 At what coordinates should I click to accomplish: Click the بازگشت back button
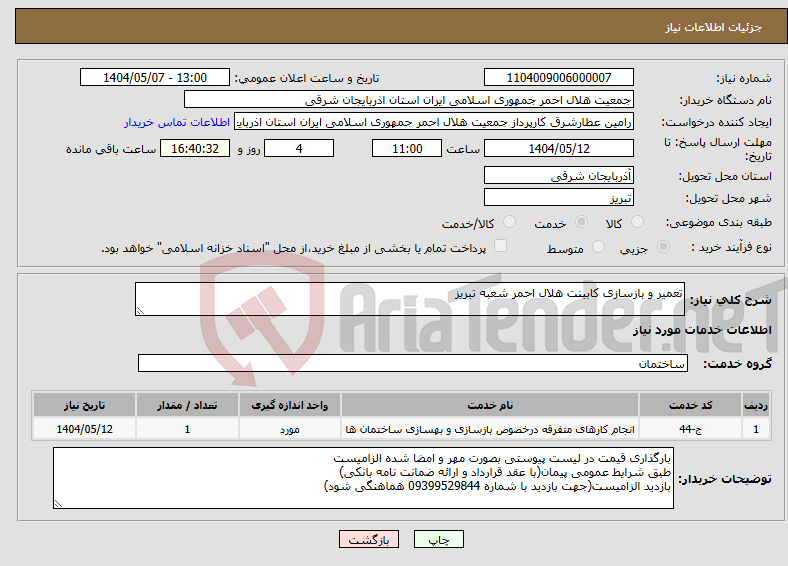pos(369,539)
